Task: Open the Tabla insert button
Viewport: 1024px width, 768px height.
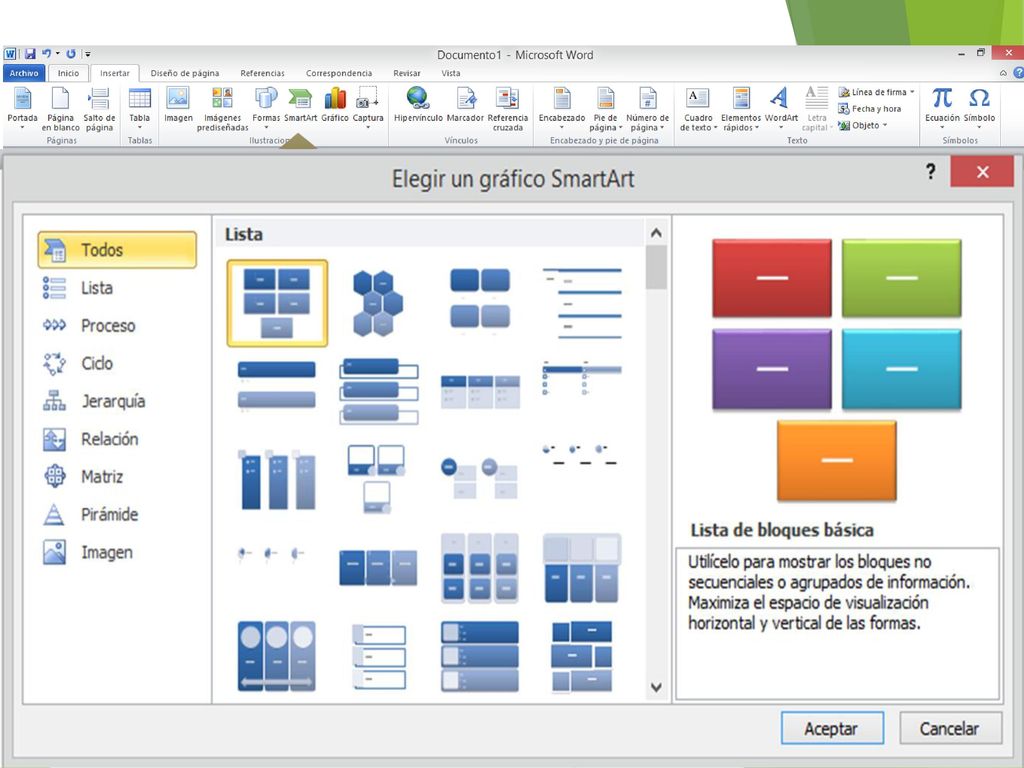Action: click(x=139, y=106)
